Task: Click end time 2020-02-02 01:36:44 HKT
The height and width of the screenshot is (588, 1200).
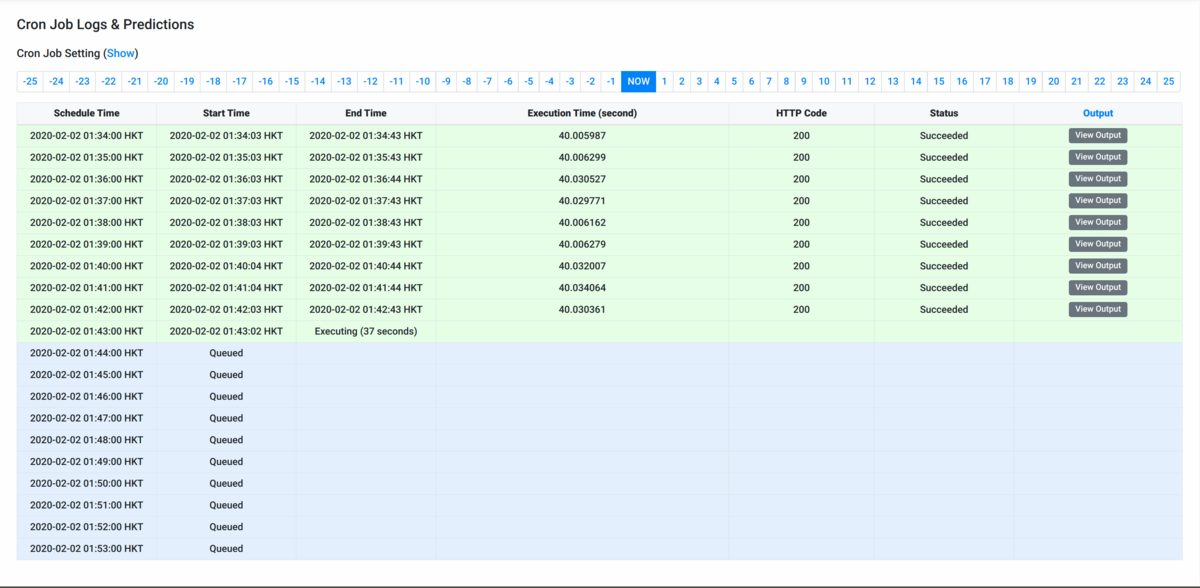Action: point(366,179)
